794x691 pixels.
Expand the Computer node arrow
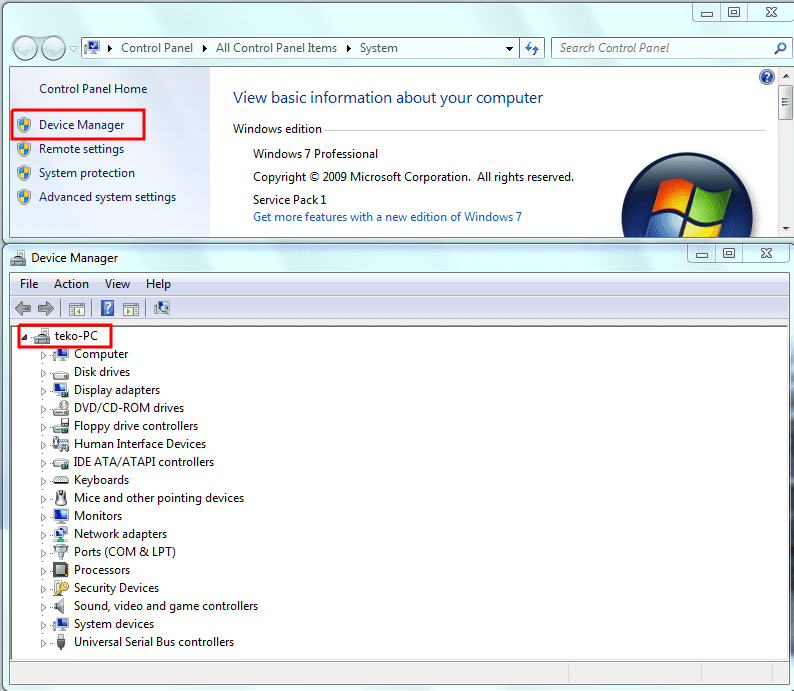[43, 355]
